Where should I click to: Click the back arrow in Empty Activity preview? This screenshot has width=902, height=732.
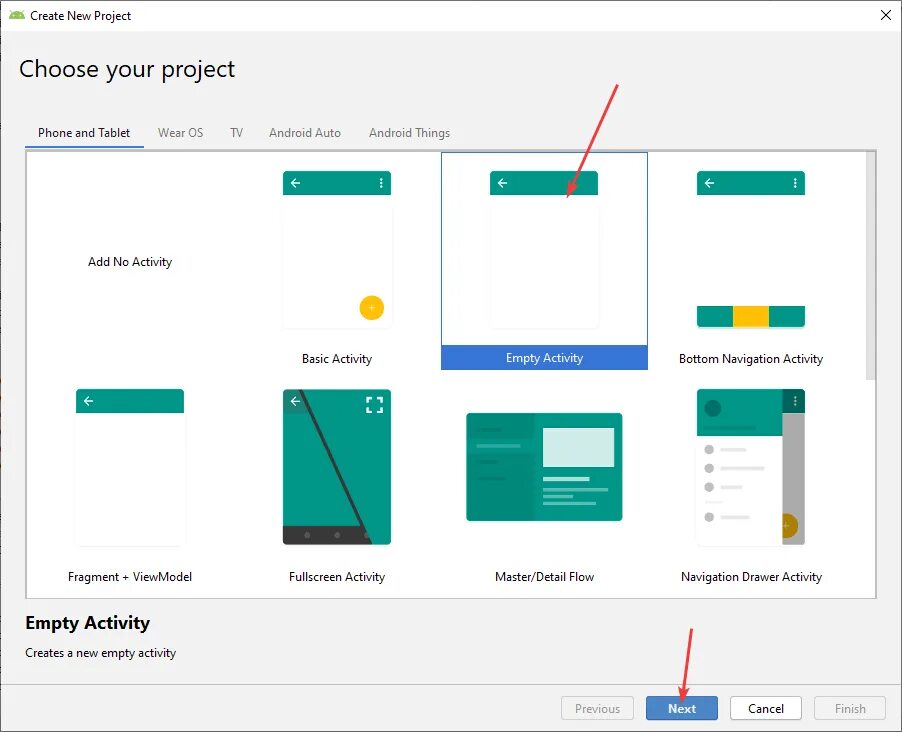click(x=502, y=182)
